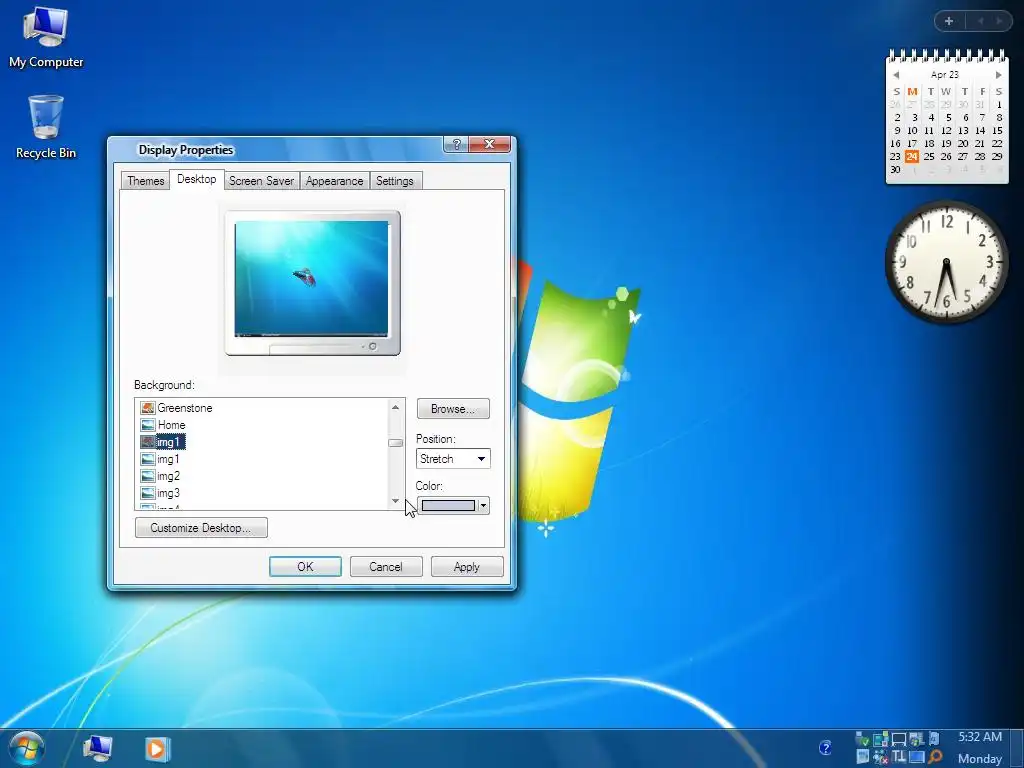Select the Desktop tab

[x=197, y=179]
